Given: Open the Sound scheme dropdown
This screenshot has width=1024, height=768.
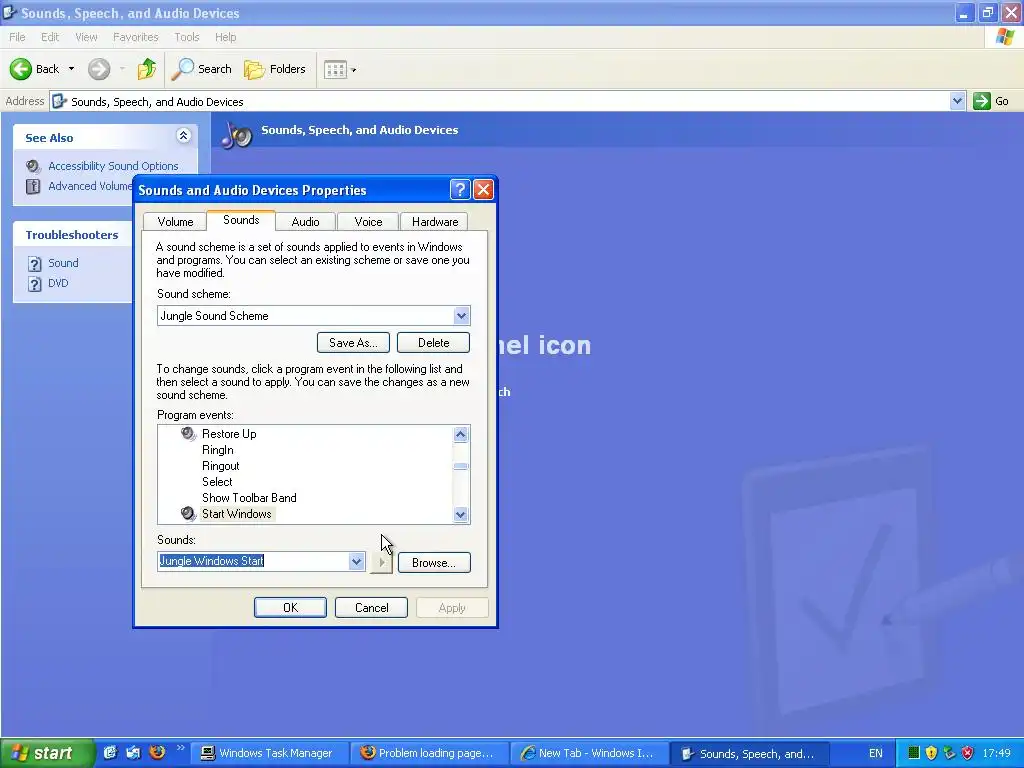Looking at the screenshot, I should click(x=461, y=316).
